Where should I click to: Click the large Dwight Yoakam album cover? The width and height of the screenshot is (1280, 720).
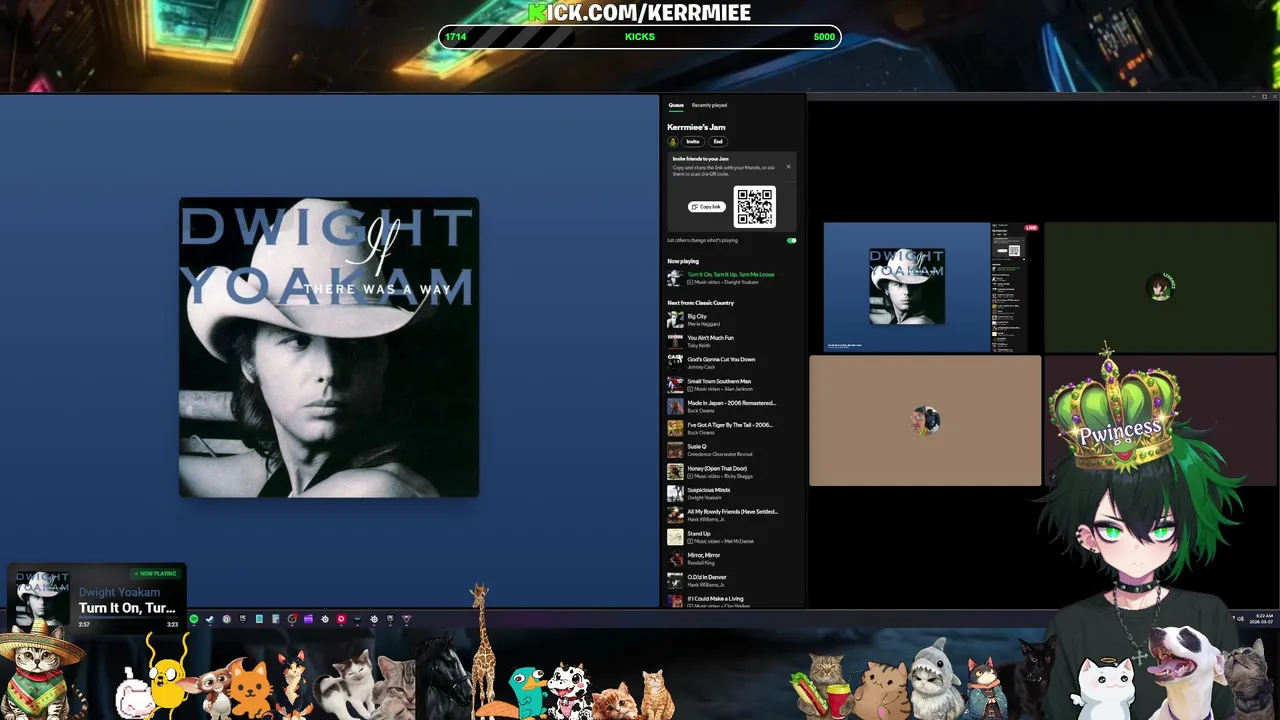329,347
